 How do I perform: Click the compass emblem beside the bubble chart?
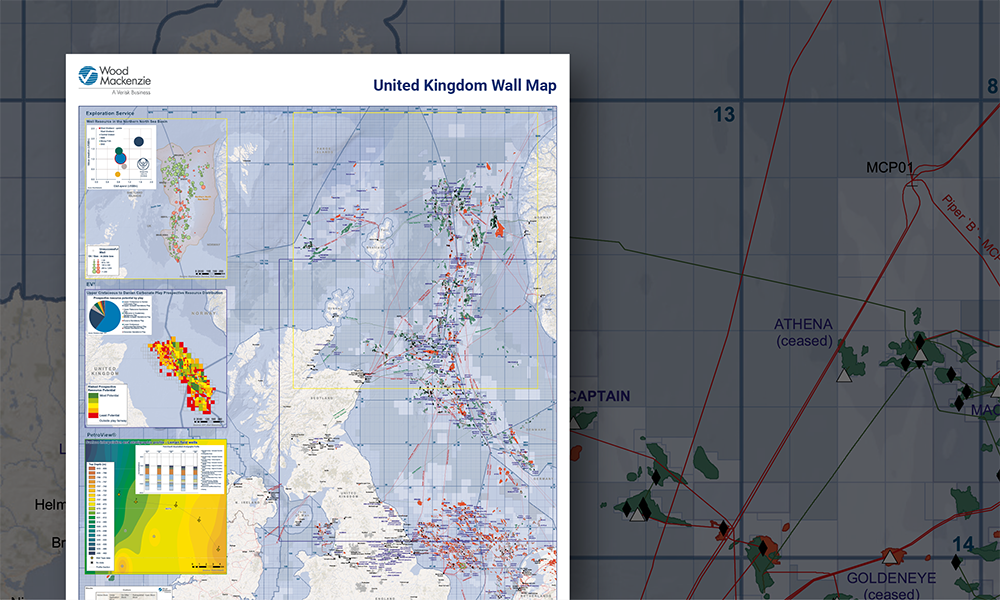[x=142, y=163]
